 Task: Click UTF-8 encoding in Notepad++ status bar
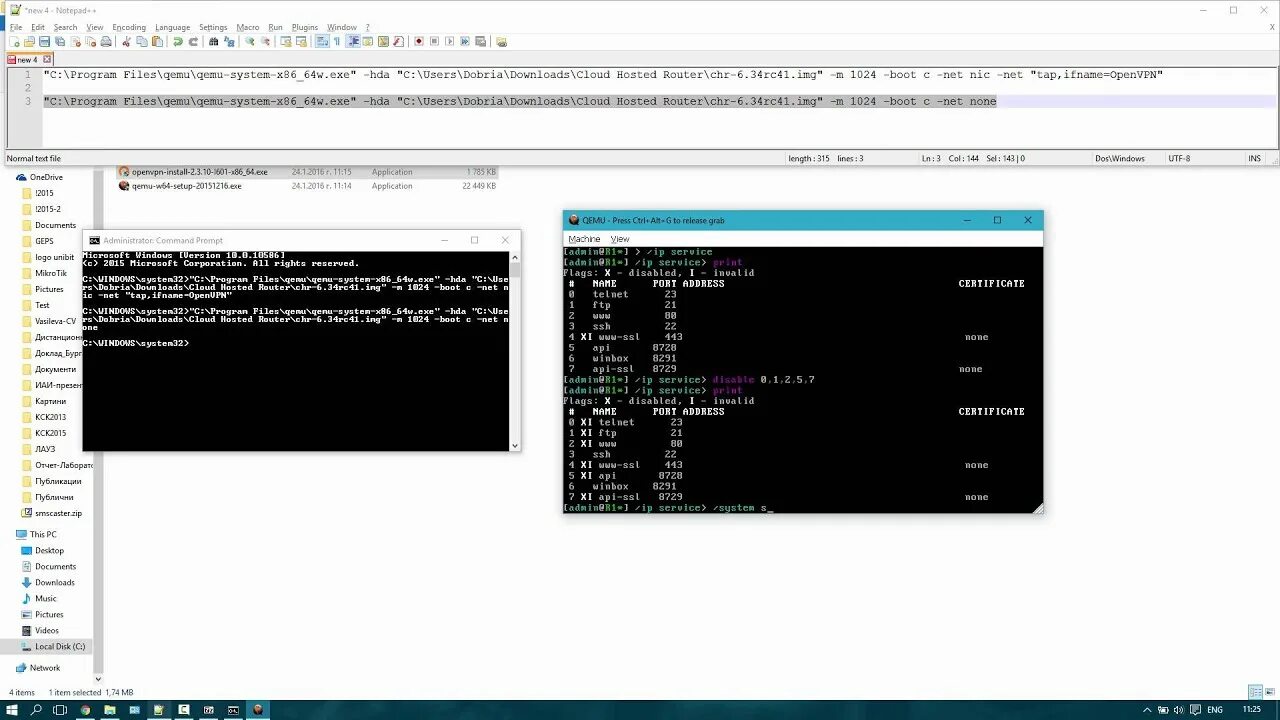(1179, 158)
